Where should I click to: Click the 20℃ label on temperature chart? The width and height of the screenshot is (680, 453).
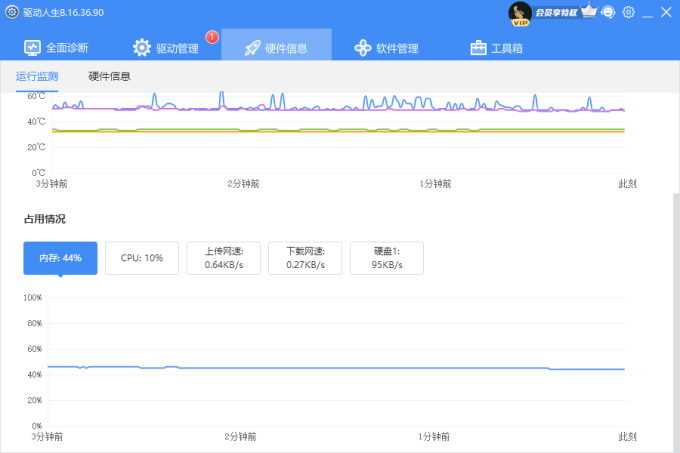pyautogui.click(x=36, y=147)
